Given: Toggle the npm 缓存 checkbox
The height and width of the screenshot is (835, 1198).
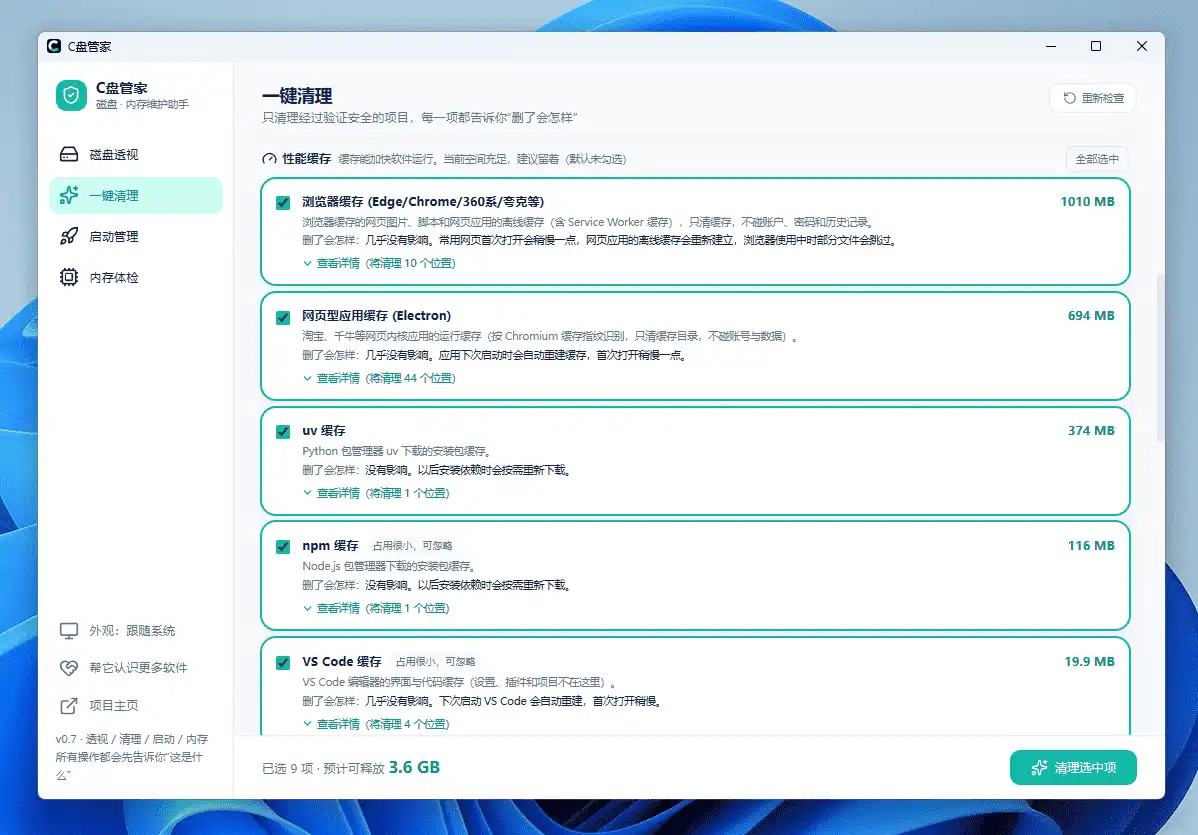Looking at the screenshot, I should [283, 547].
